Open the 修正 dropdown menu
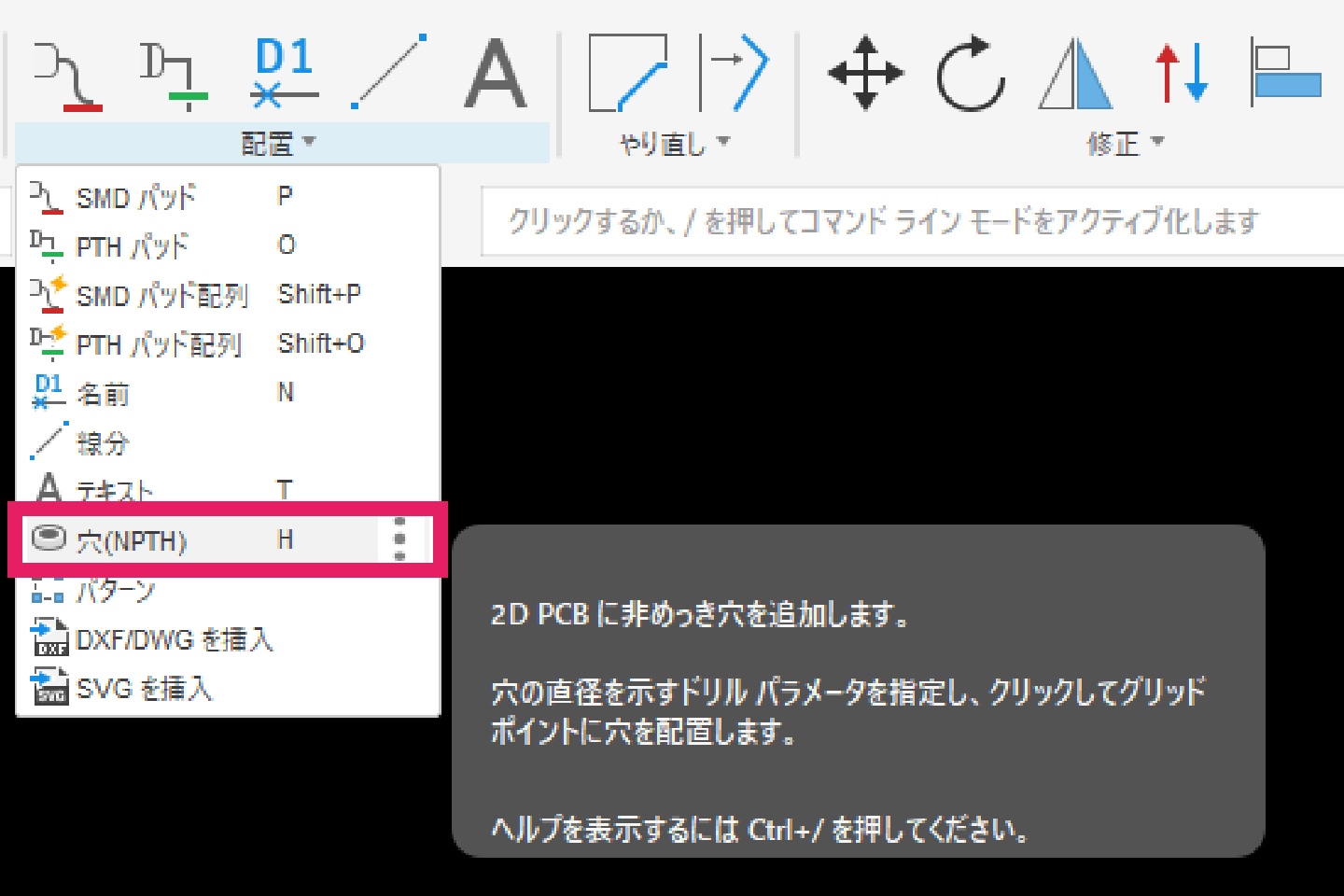The image size is (1344, 896). (1125, 143)
